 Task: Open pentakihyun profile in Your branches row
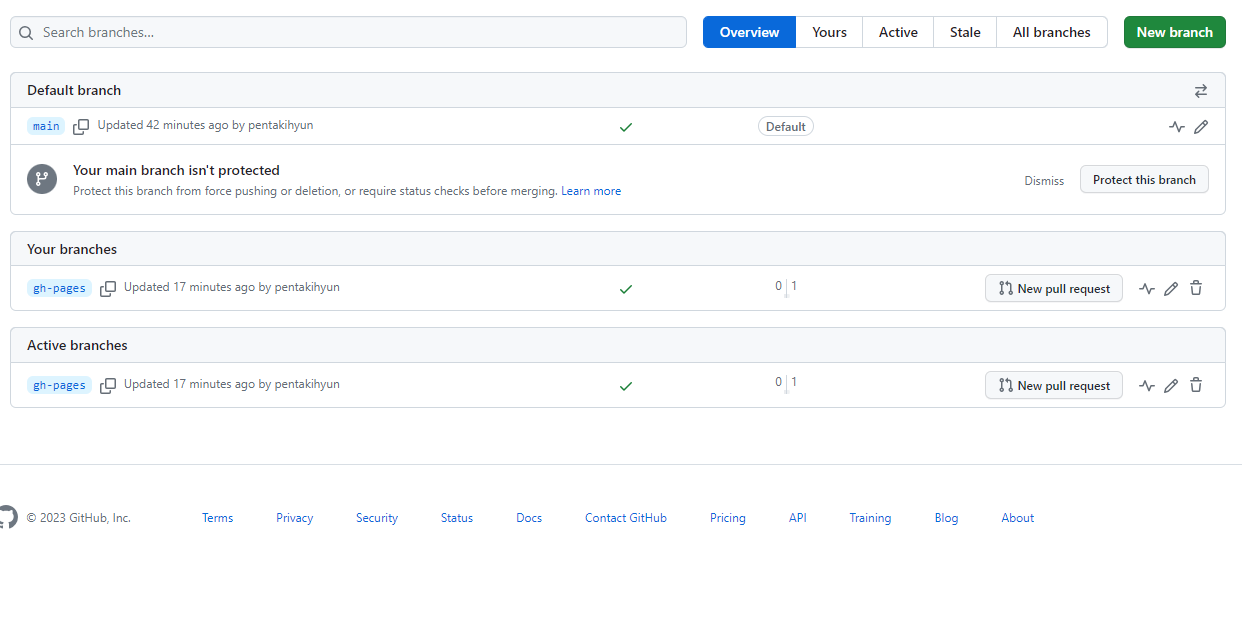click(x=307, y=287)
